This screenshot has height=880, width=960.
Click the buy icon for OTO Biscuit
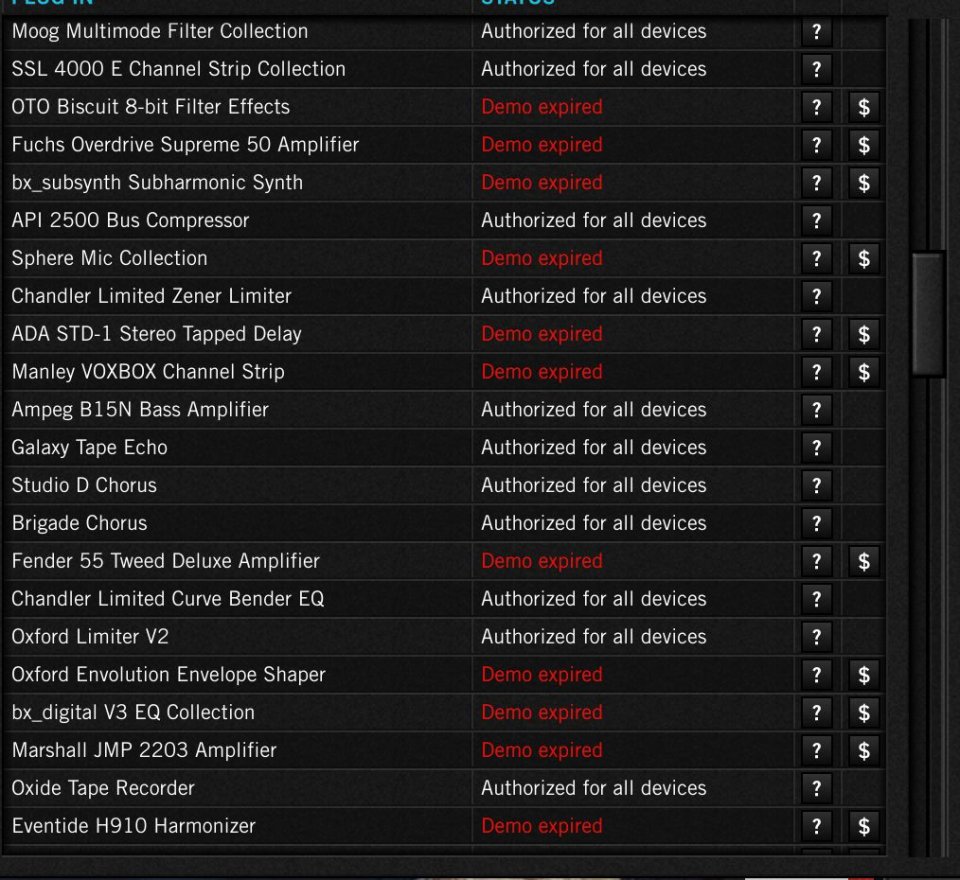864,107
